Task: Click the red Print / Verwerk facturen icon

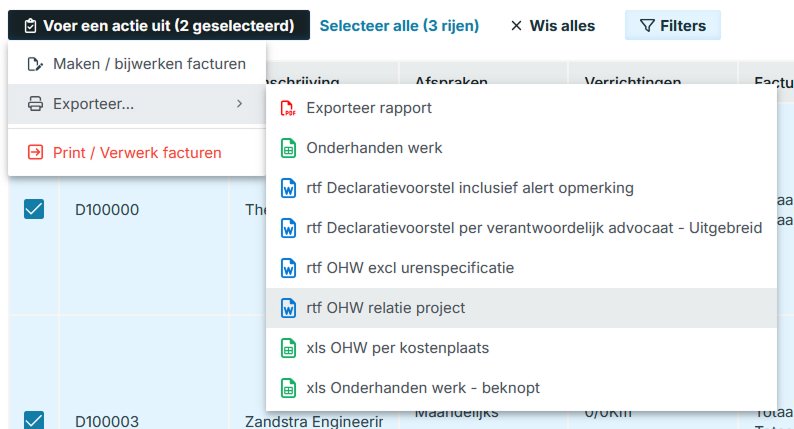Action: pyautogui.click(x=35, y=153)
